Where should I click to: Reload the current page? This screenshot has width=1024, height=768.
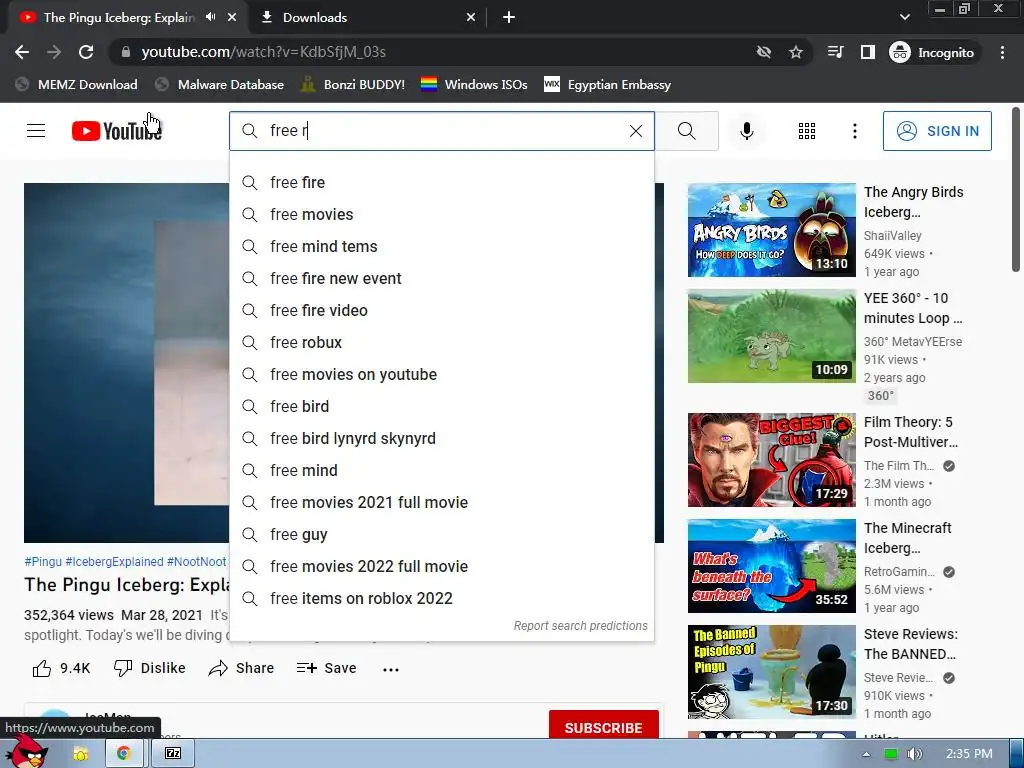(x=86, y=52)
